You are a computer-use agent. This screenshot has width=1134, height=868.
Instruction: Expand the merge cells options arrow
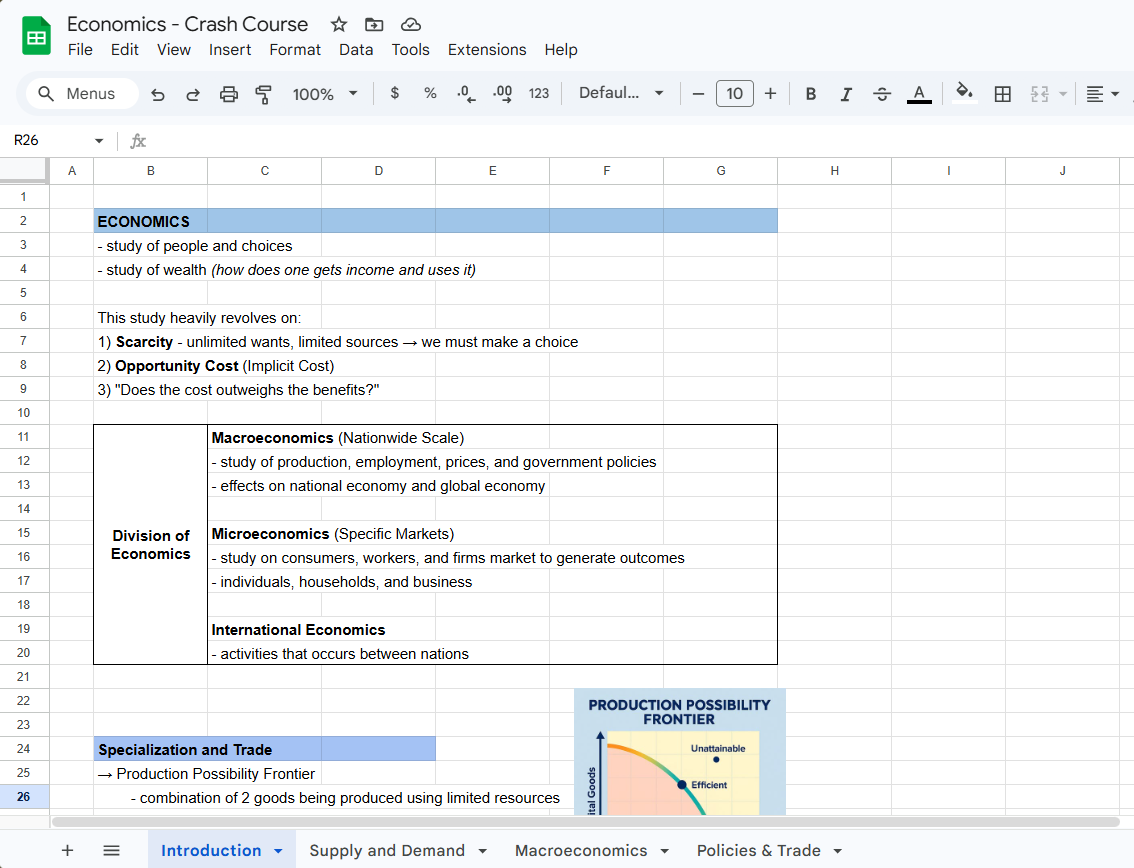tap(1062, 94)
